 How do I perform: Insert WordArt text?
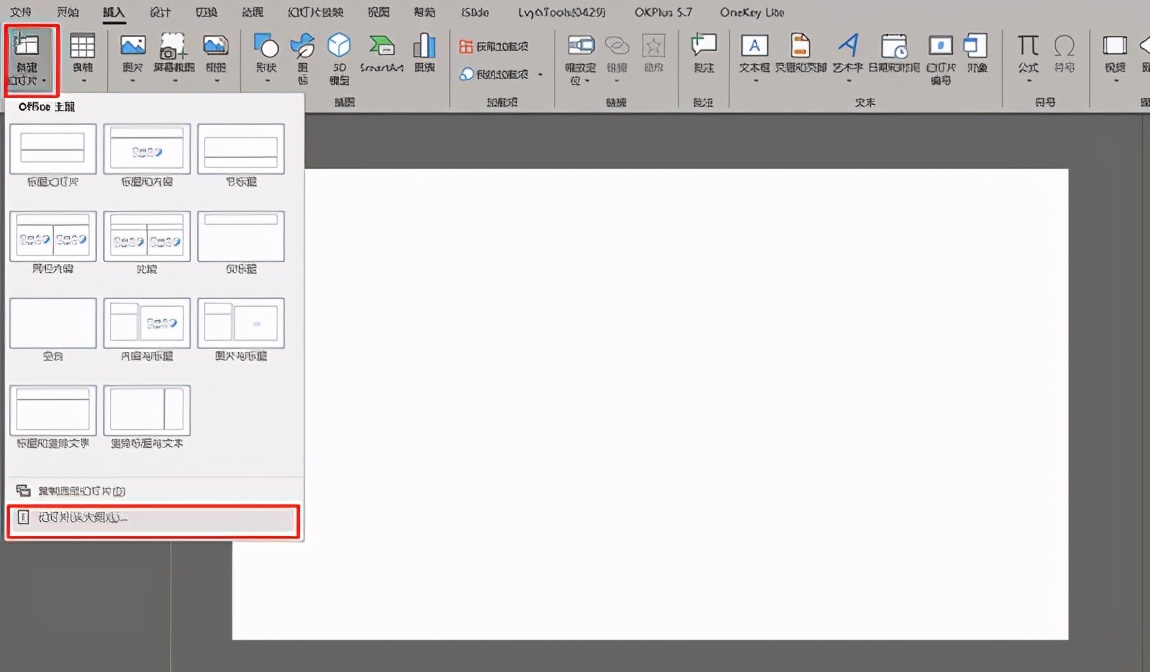pyautogui.click(x=848, y=57)
